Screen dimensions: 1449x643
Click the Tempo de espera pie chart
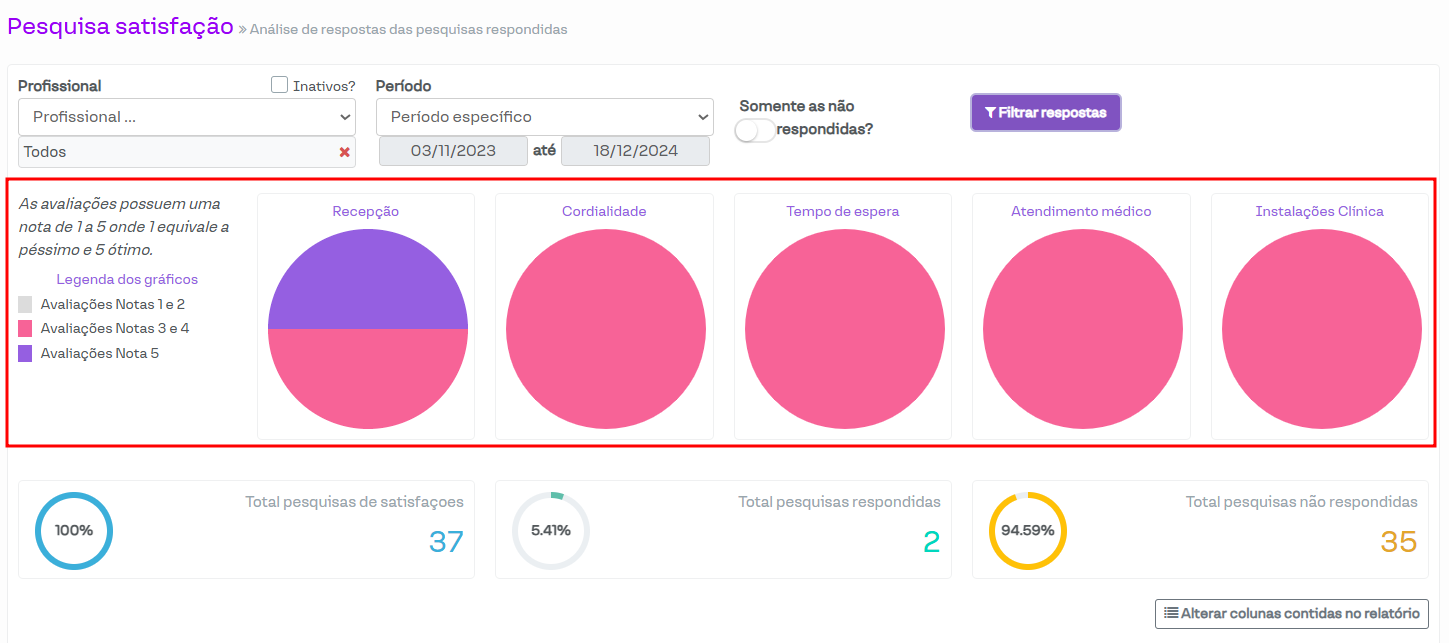(844, 329)
